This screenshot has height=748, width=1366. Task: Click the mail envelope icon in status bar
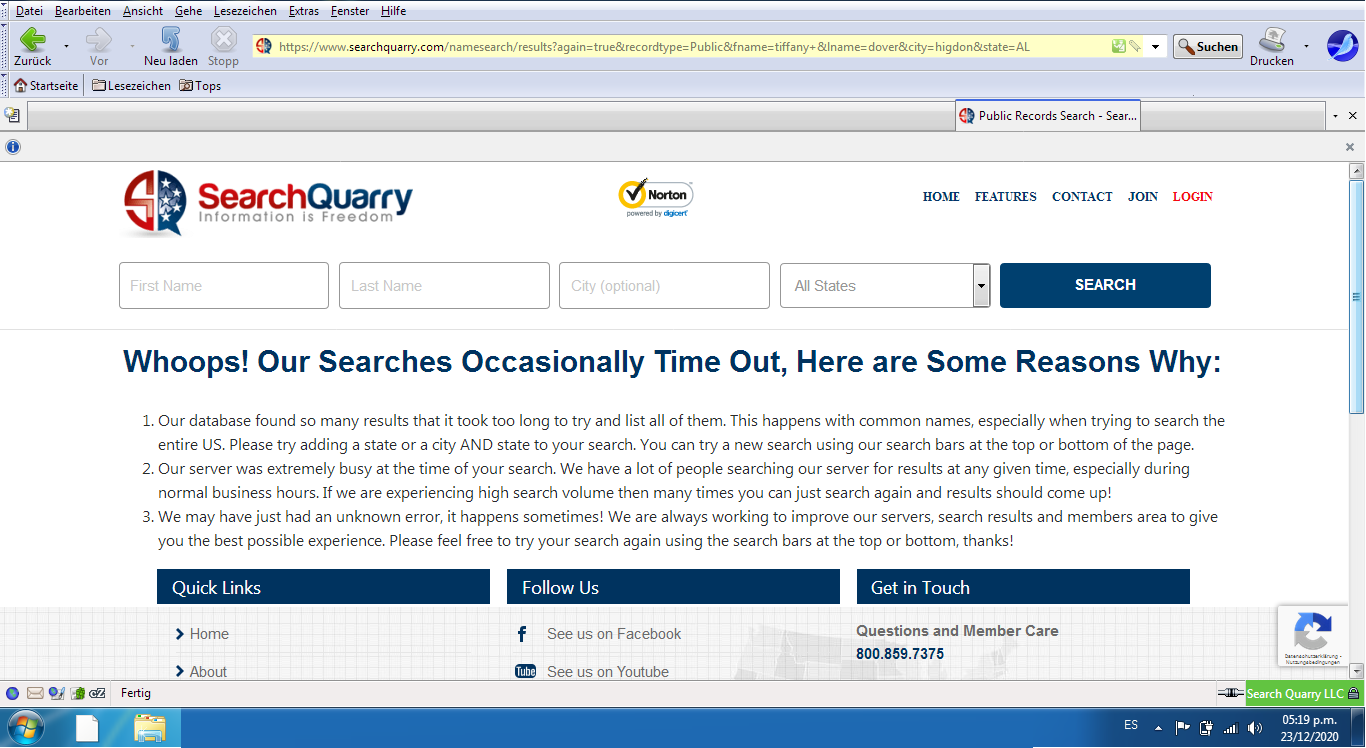pyautogui.click(x=35, y=693)
